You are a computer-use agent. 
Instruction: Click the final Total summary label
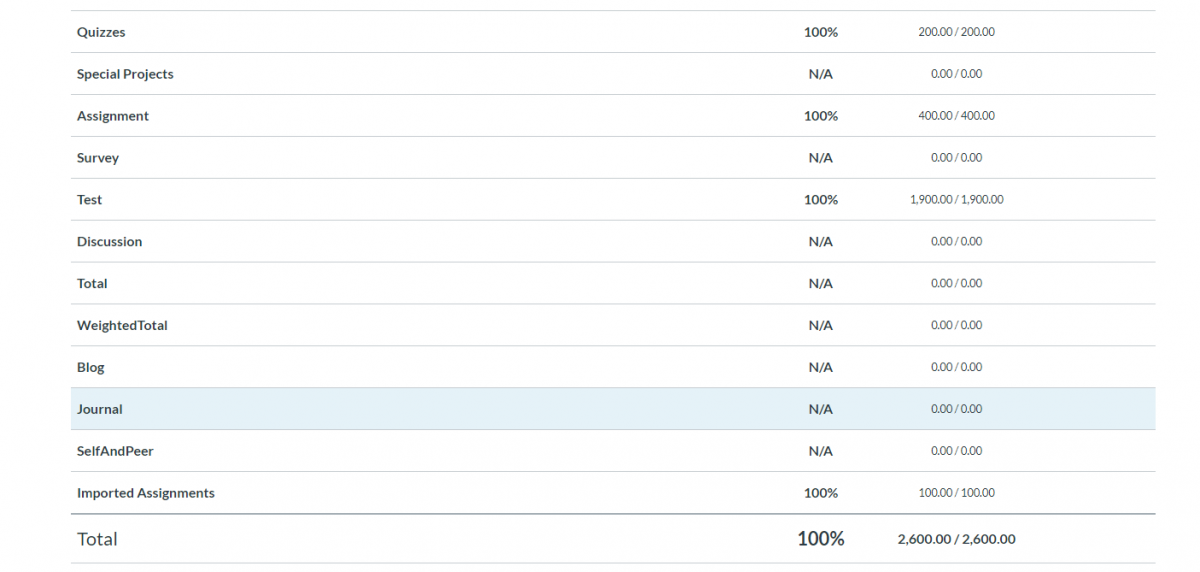pos(97,539)
